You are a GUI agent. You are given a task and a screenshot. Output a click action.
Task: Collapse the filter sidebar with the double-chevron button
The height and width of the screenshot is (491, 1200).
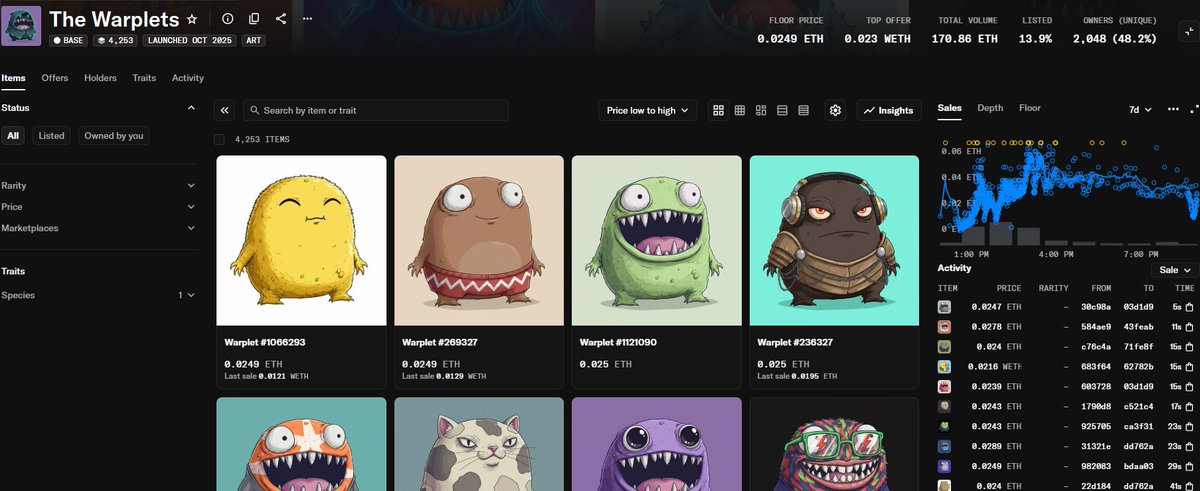(225, 110)
